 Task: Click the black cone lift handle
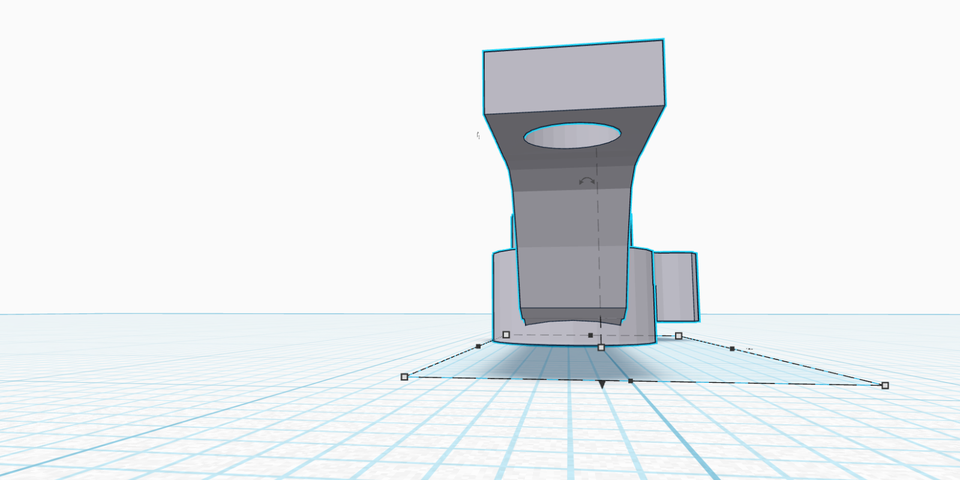tap(601, 384)
